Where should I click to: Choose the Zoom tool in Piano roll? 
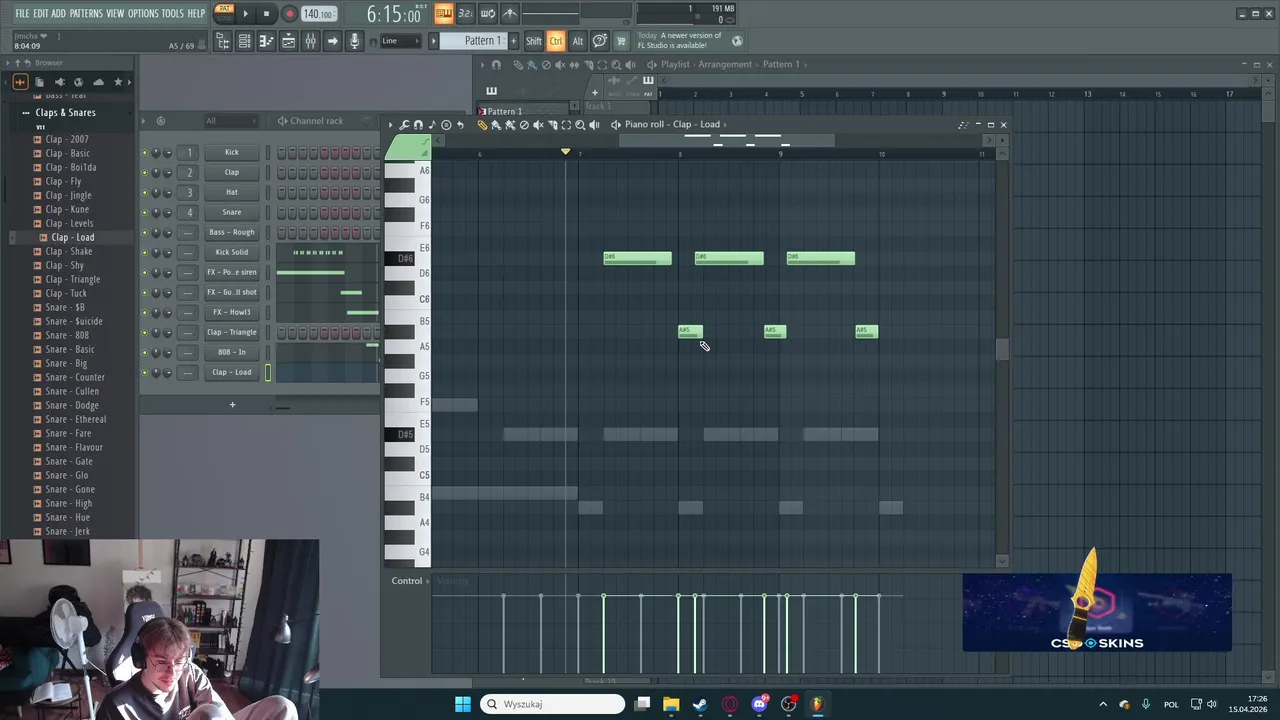coord(580,125)
